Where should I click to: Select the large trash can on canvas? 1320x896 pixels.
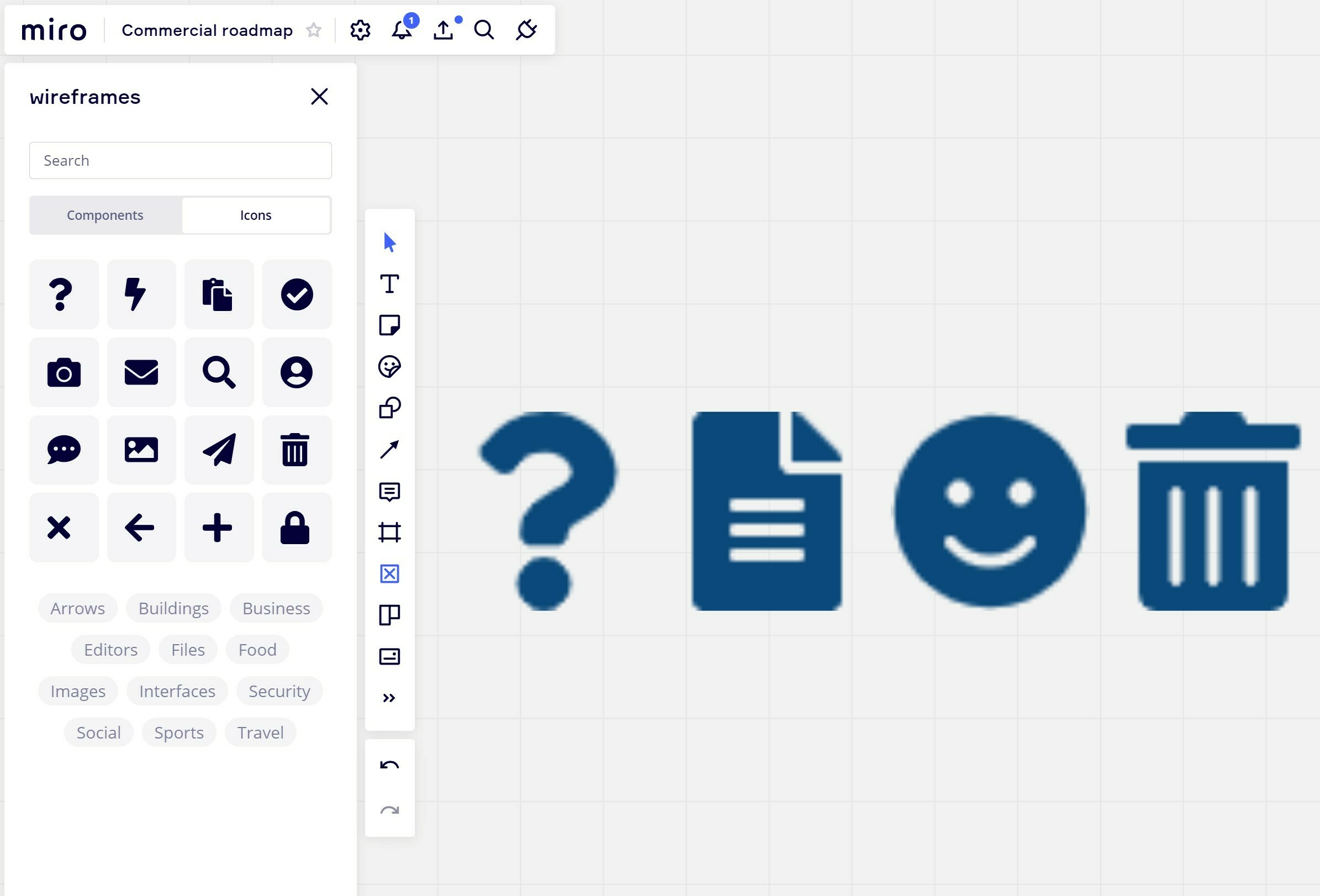(1213, 511)
